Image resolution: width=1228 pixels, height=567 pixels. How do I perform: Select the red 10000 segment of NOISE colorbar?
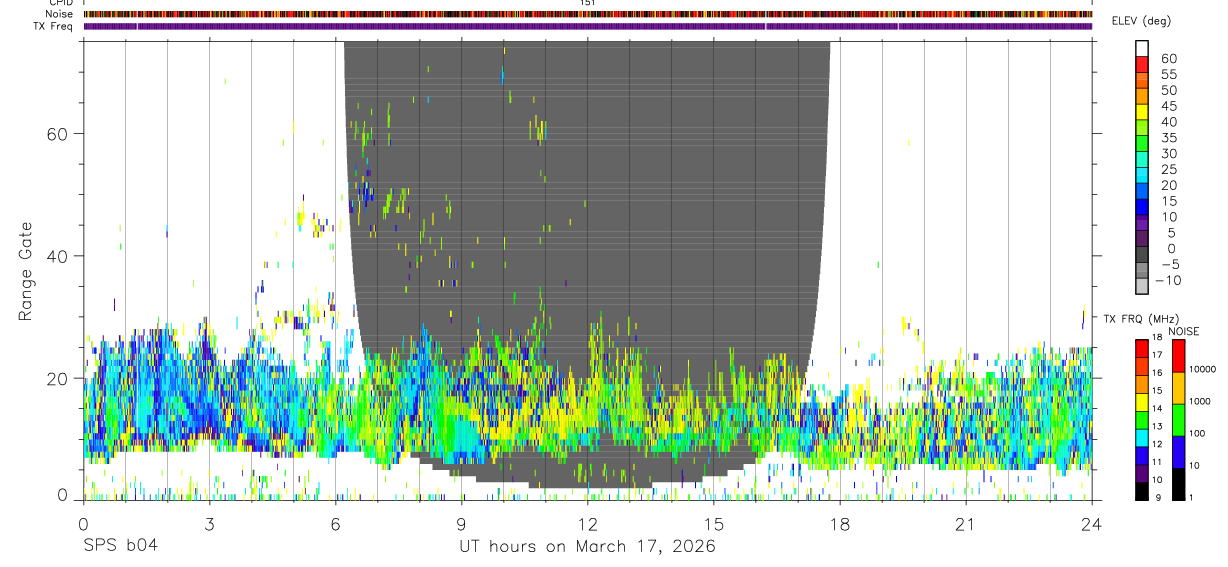point(1177,356)
